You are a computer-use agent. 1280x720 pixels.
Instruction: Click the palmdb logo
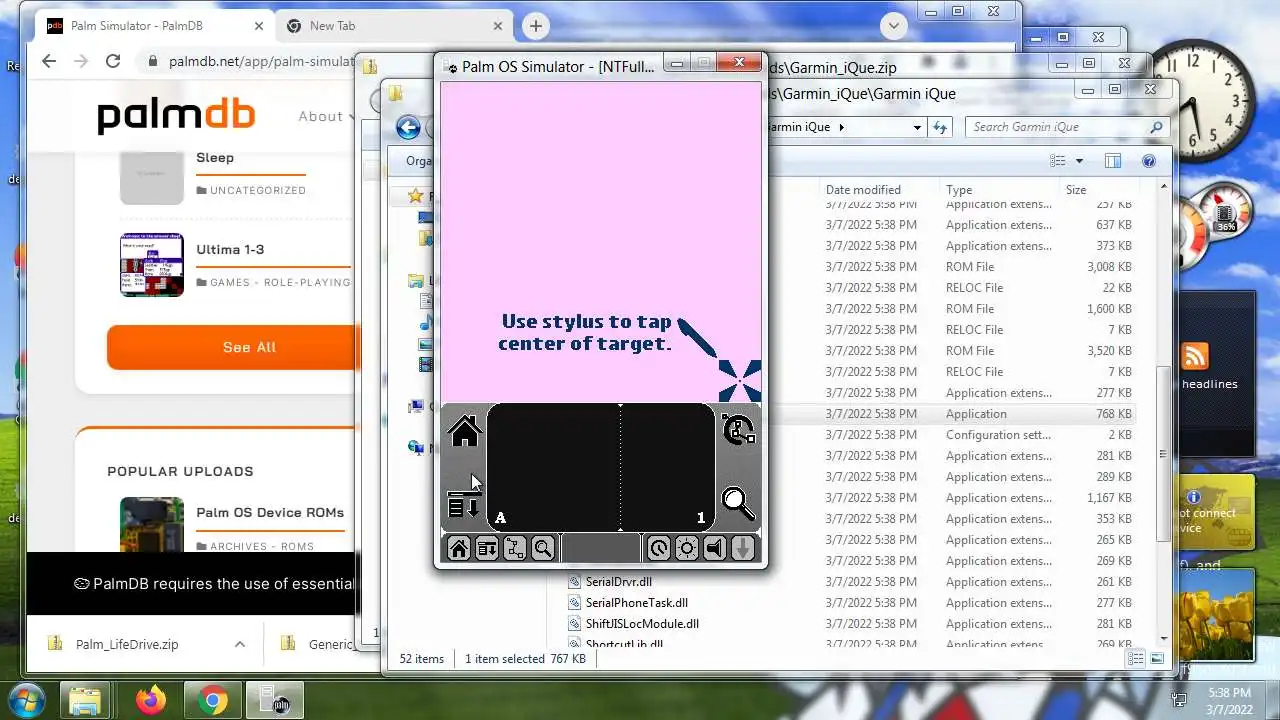pyautogui.click(x=176, y=116)
